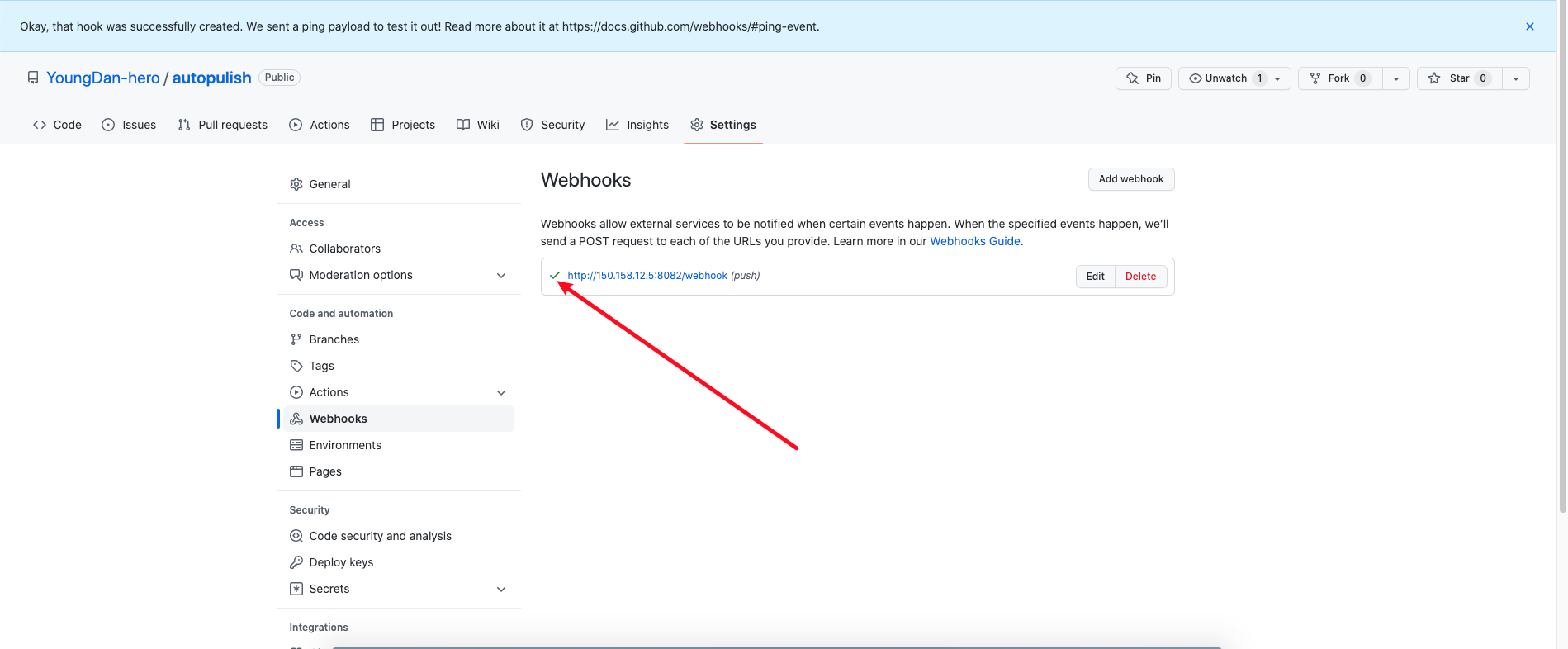Open the Unwatch dropdown arrow
1568x649 pixels.
click(x=1277, y=78)
